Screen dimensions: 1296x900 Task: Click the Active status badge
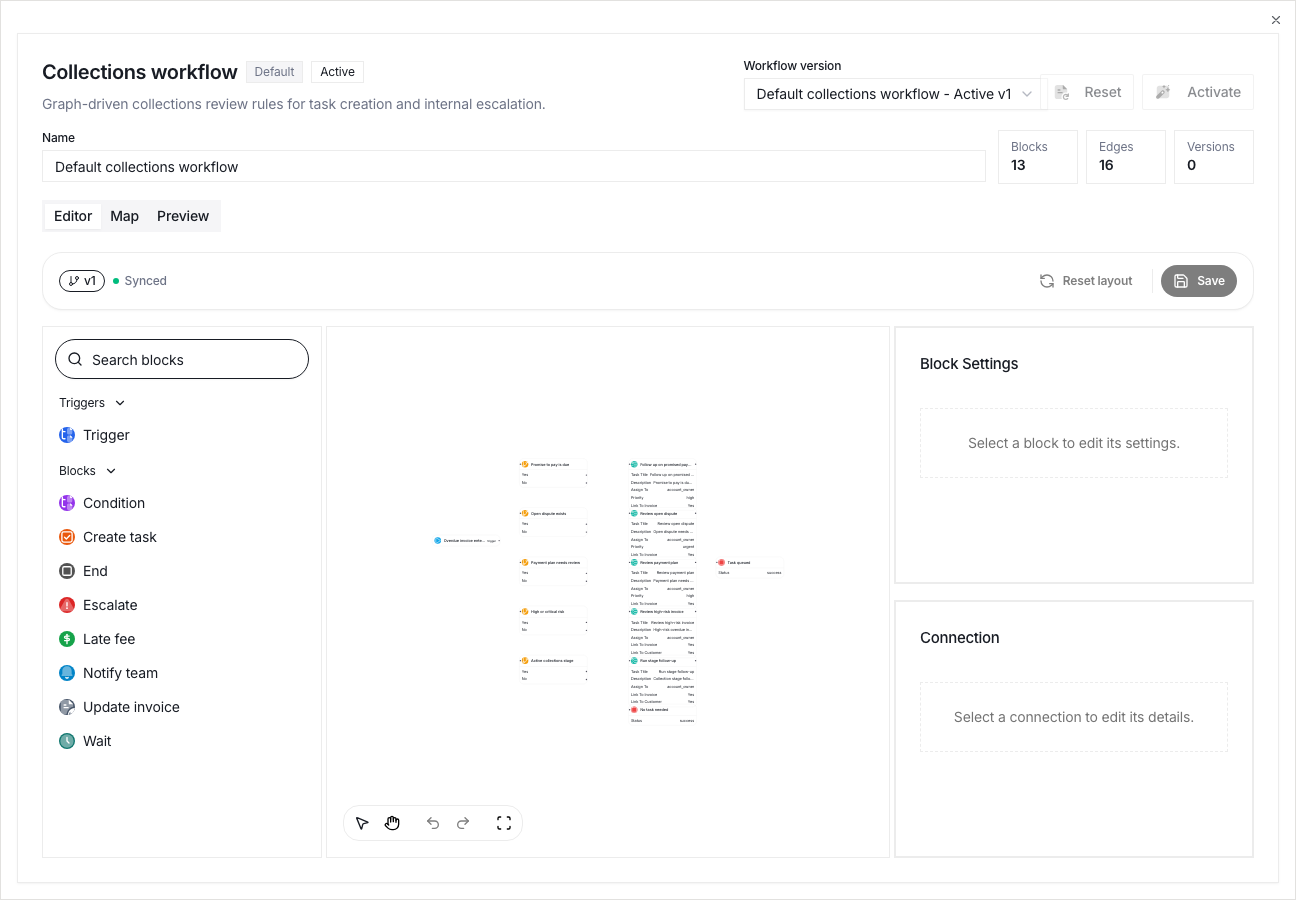click(x=338, y=72)
